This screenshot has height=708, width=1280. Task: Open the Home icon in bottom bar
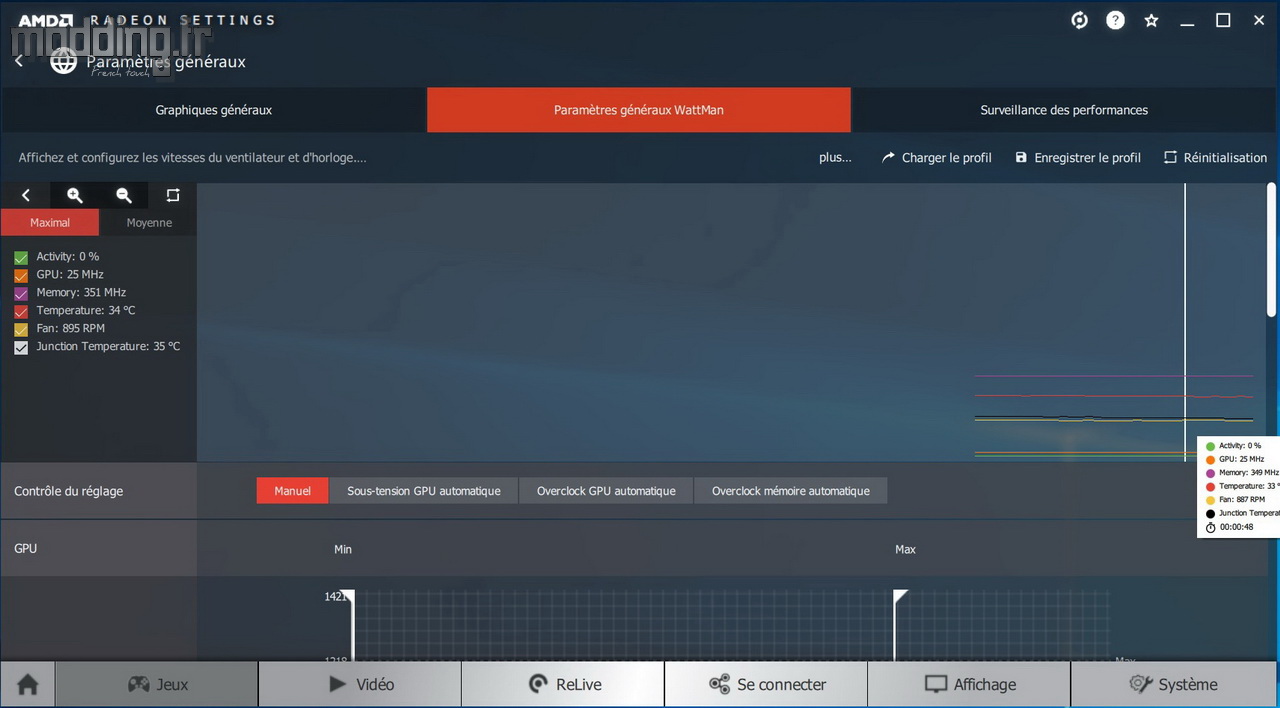[28, 684]
